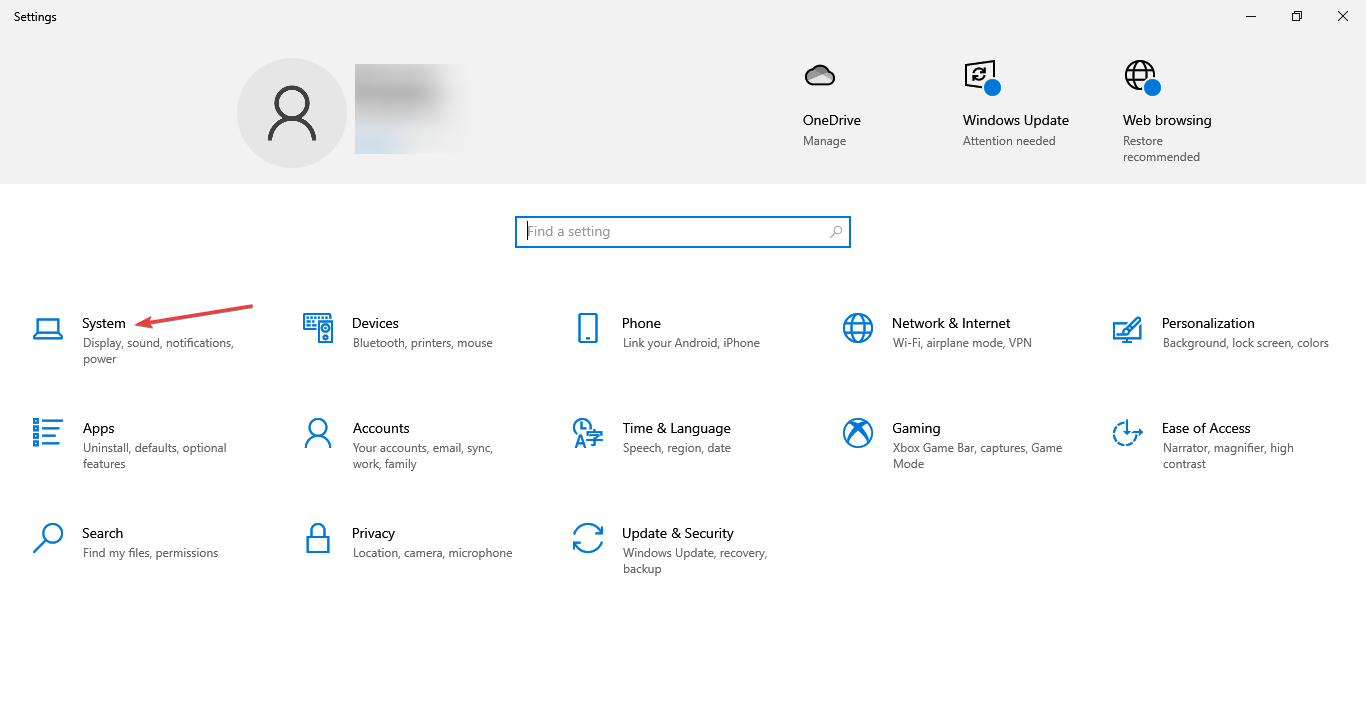1366x728 pixels.
Task: Click the Devices keyboard icon
Action: (x=318, y=327)
